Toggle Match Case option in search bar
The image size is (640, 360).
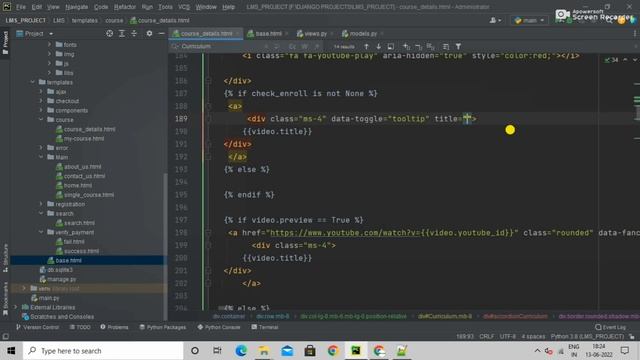click(x=292, y=47)
